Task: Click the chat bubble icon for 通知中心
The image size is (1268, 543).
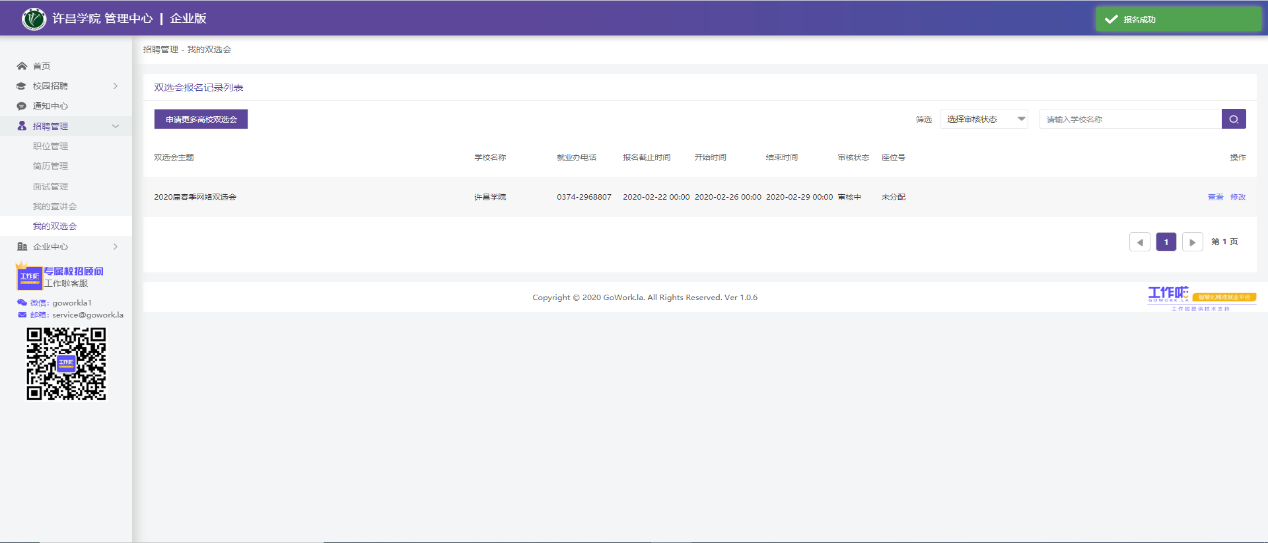Action: click(x=22, y=106)
